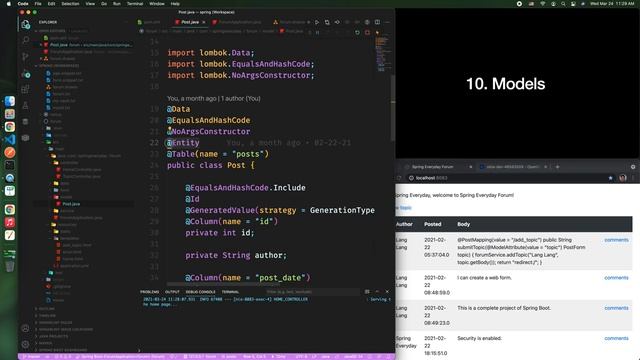Open Finder from the dock

coord(10,101)
